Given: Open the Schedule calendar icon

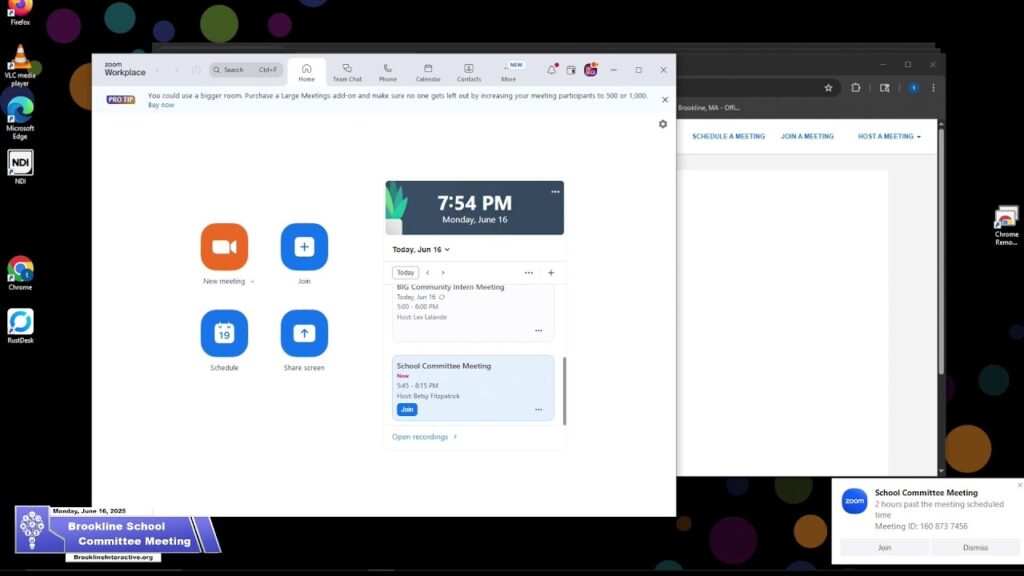Looking at the screenshot, I should [224, 333].
